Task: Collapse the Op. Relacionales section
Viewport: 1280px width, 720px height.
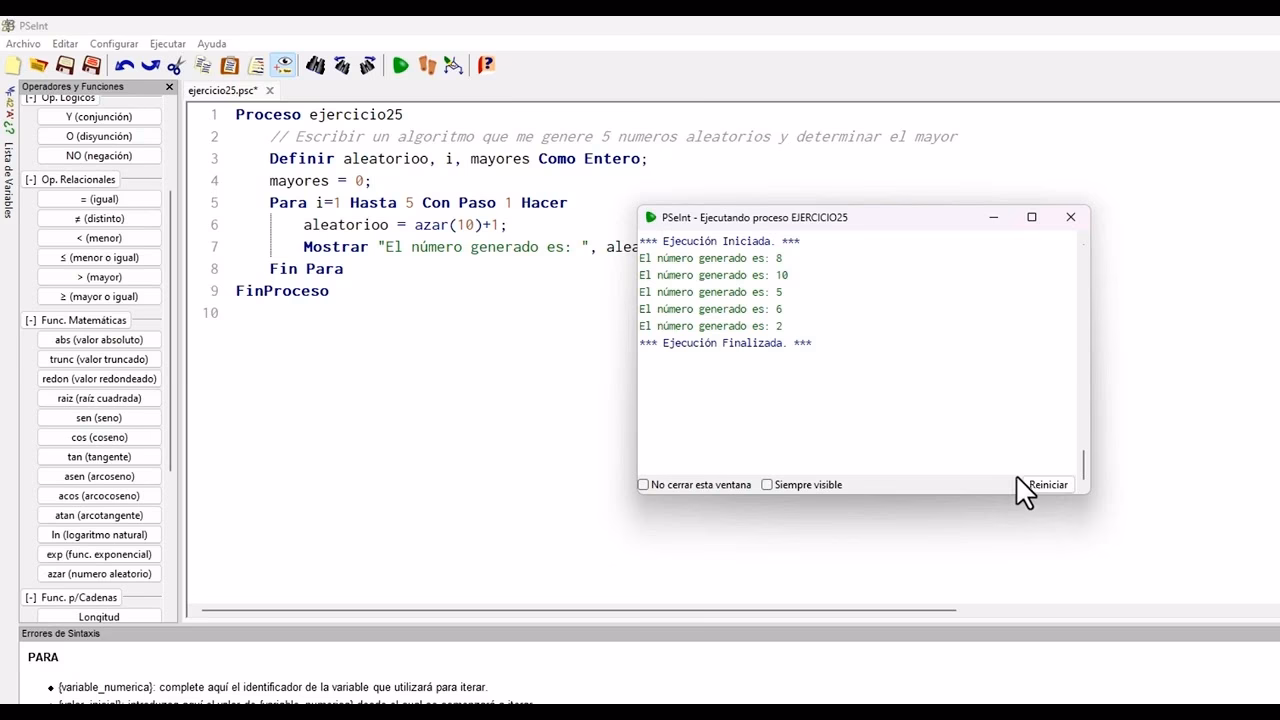Action: (31, 180)
